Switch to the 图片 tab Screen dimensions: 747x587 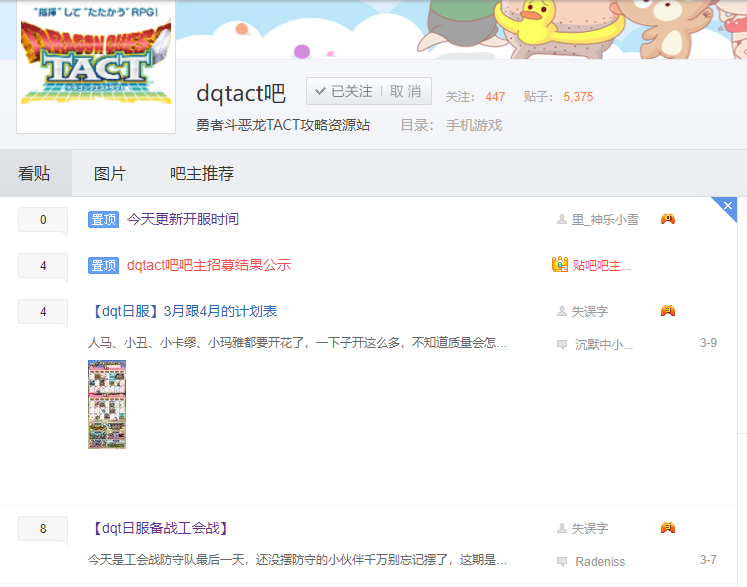point(110,173)
